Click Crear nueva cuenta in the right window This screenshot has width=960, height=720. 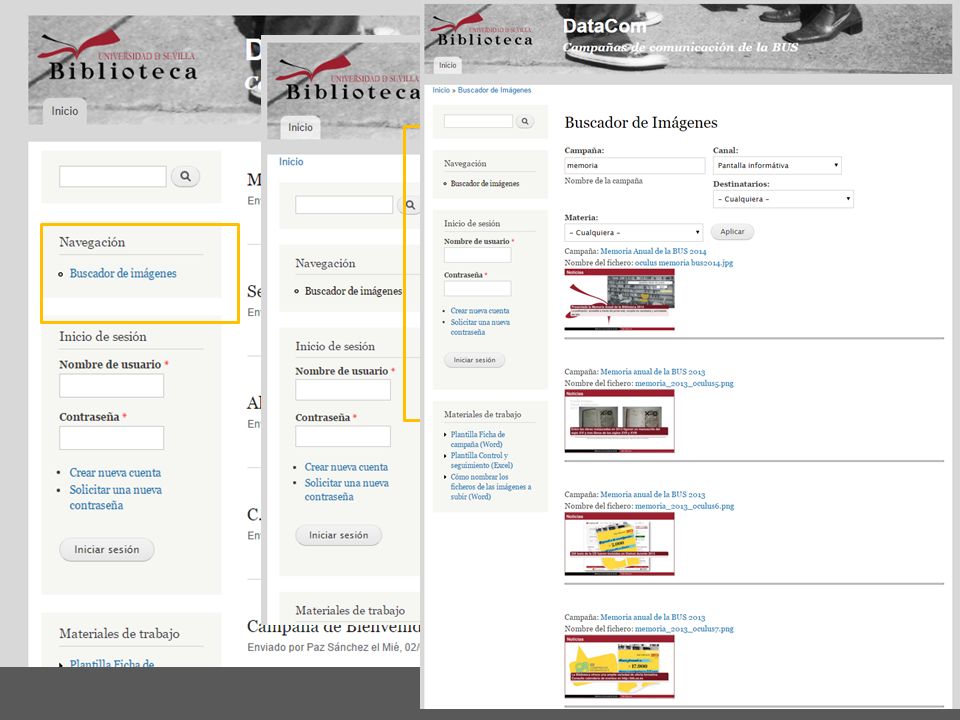(480, 311)
